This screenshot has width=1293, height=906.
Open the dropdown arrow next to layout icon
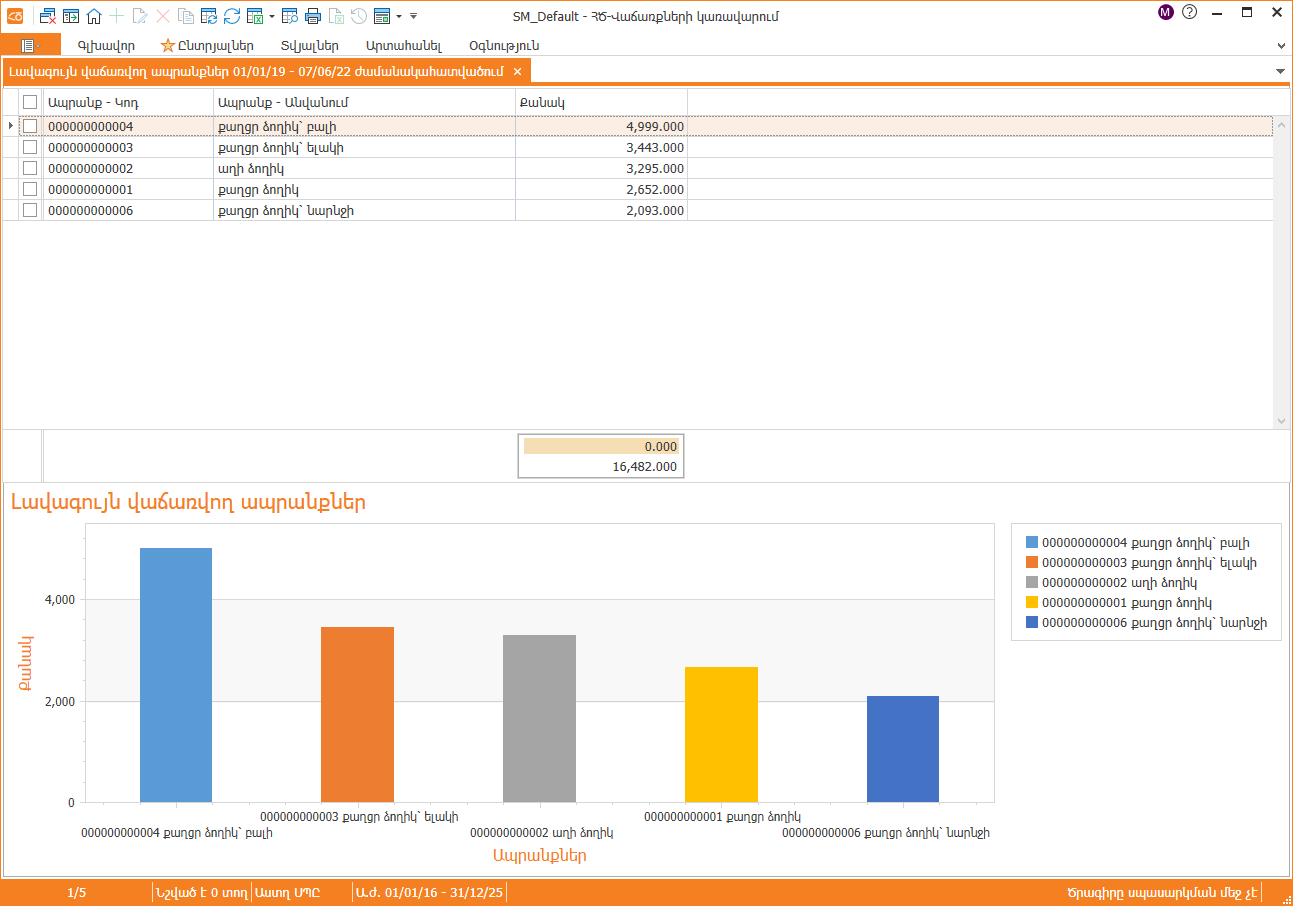click(399, 16)
